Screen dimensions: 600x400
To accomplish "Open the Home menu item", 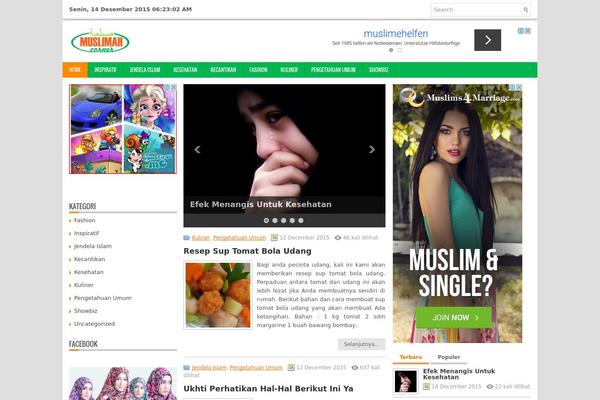I will (75, 70).
